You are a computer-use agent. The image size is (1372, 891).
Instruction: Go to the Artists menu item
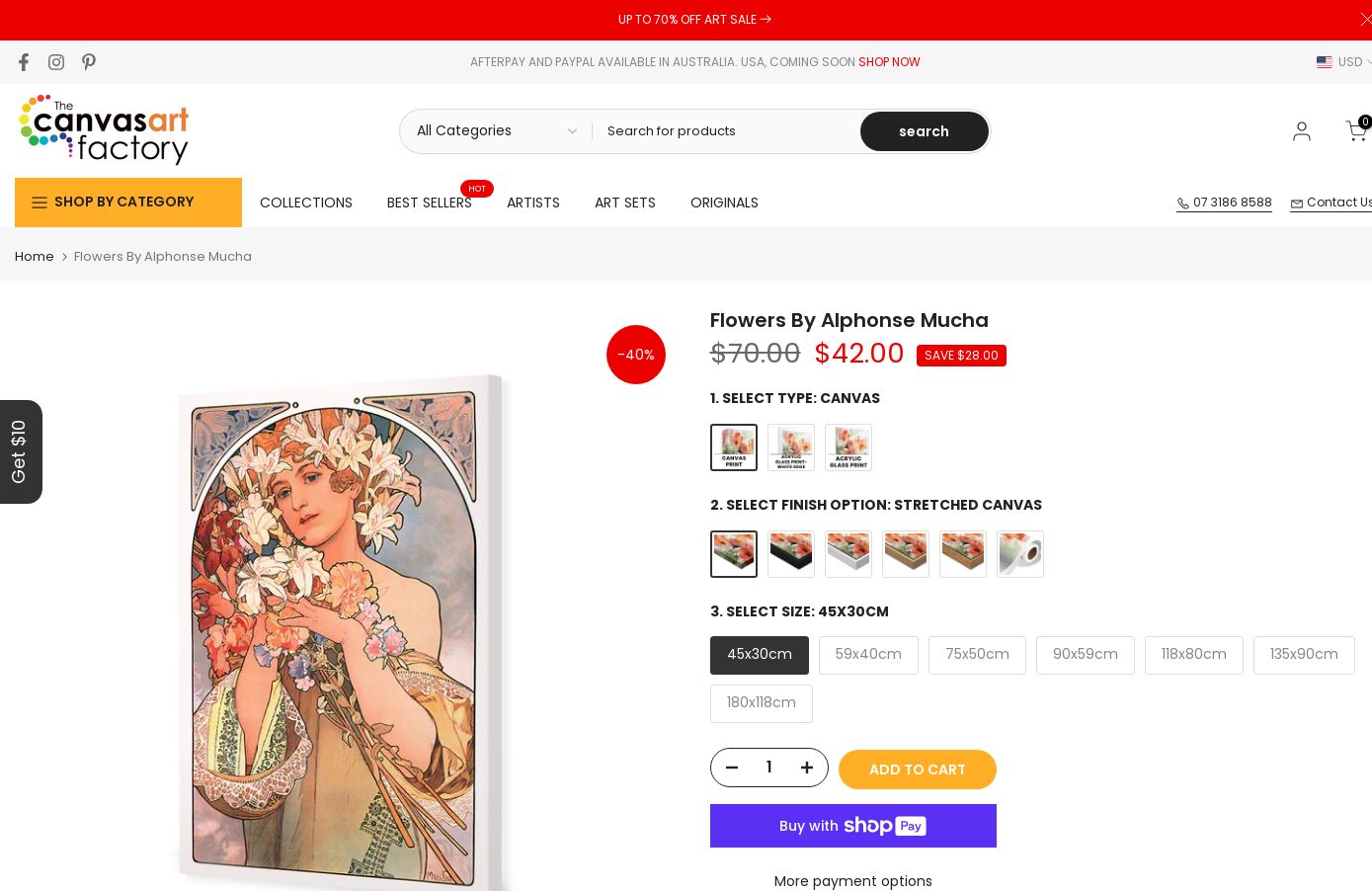[533, 202]
